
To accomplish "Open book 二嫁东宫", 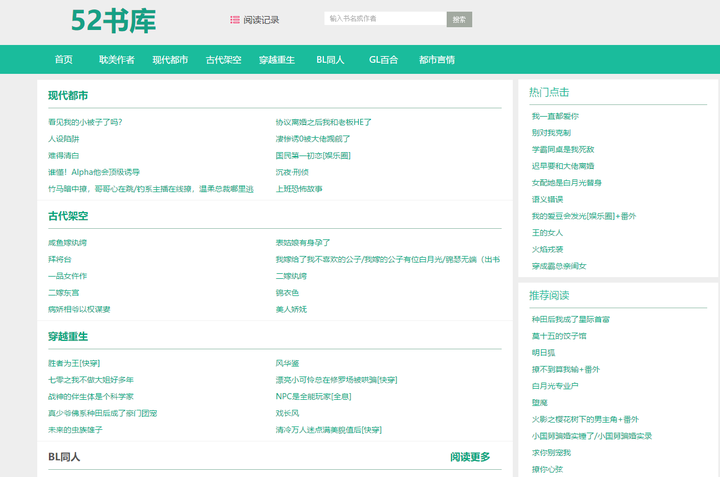I will pyautogui.click(x=63, y=292).
